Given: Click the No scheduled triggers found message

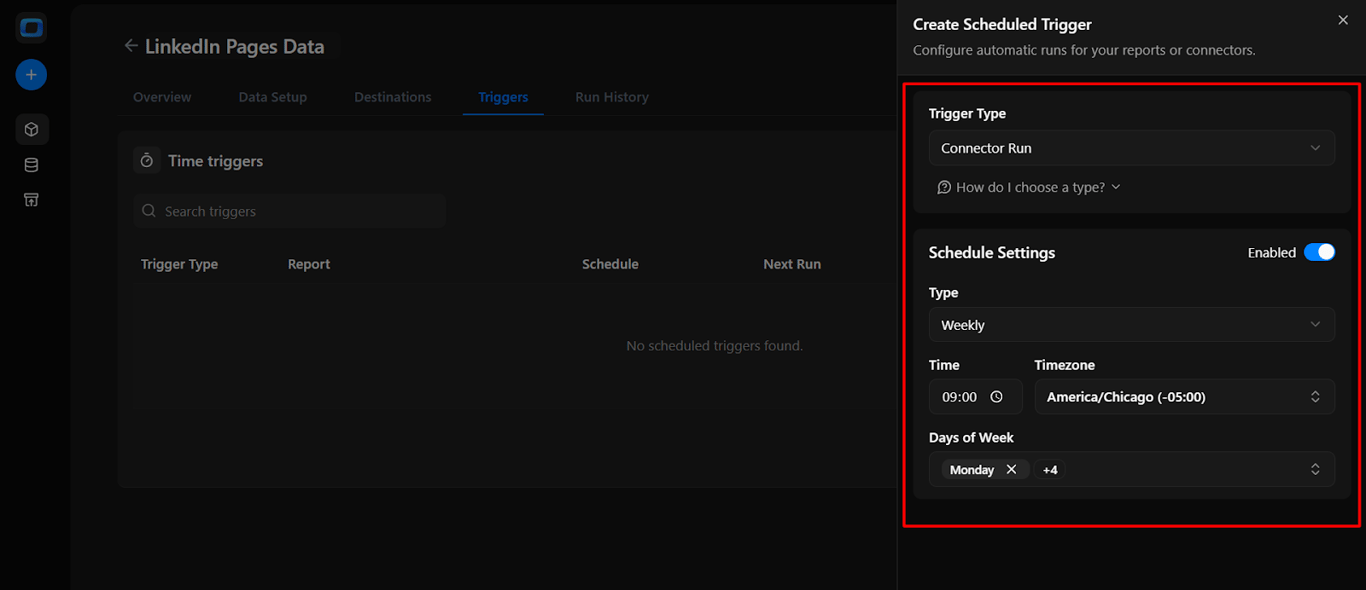Looking at the screenshot, I should click(x=714, y=346).
